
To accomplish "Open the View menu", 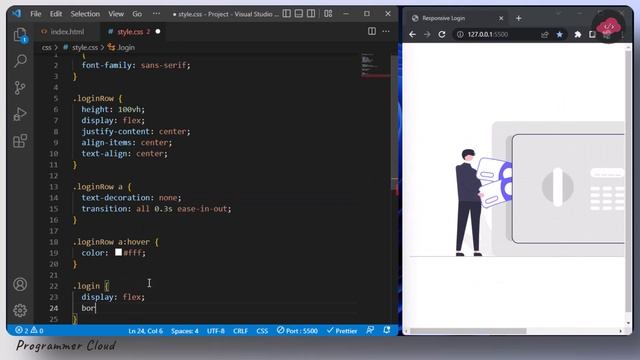I will (116, 14).
